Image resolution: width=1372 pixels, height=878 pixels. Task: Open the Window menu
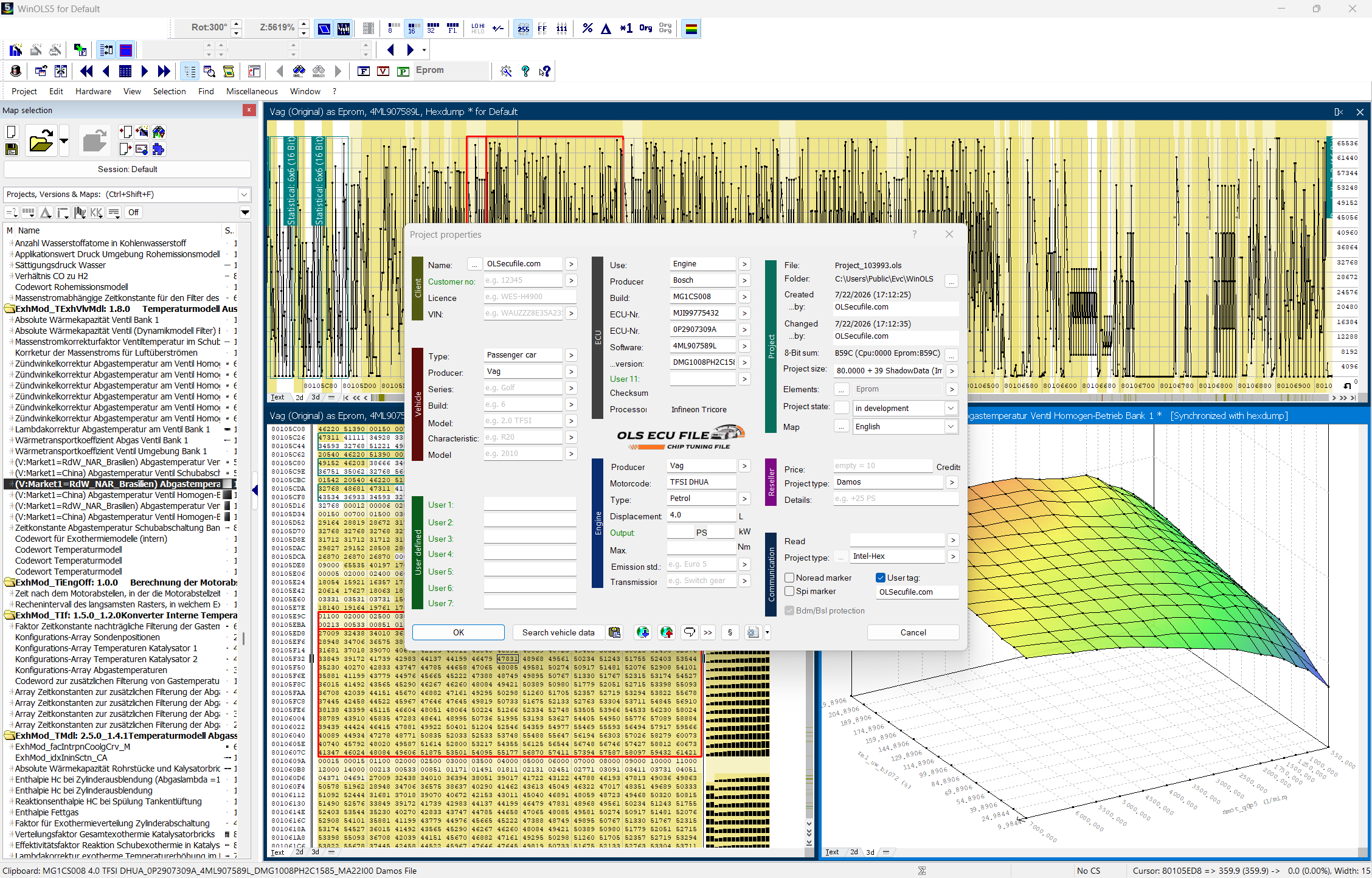click(x=305, y=91)
